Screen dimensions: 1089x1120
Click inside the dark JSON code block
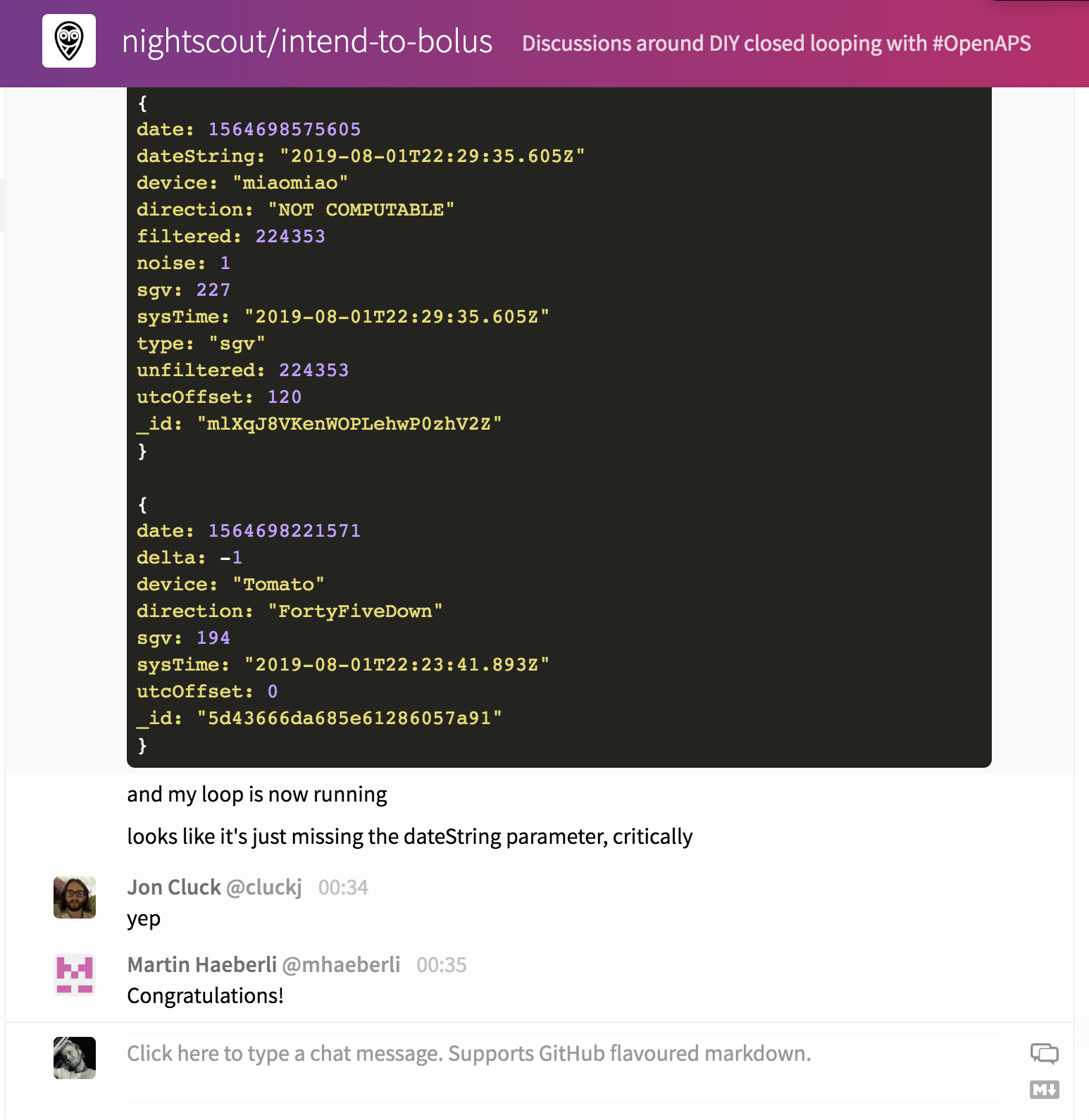pos(559,427)
